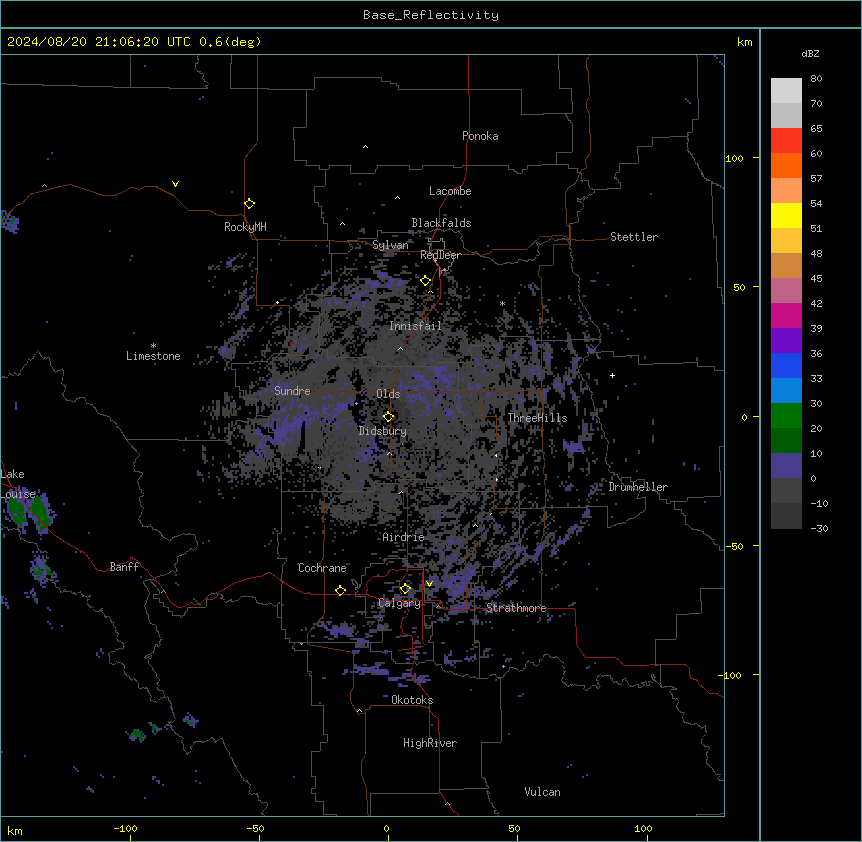The width and height of the screenshot is (862, 842).
Task: Click the Banff label
Action: pos(124,567)
